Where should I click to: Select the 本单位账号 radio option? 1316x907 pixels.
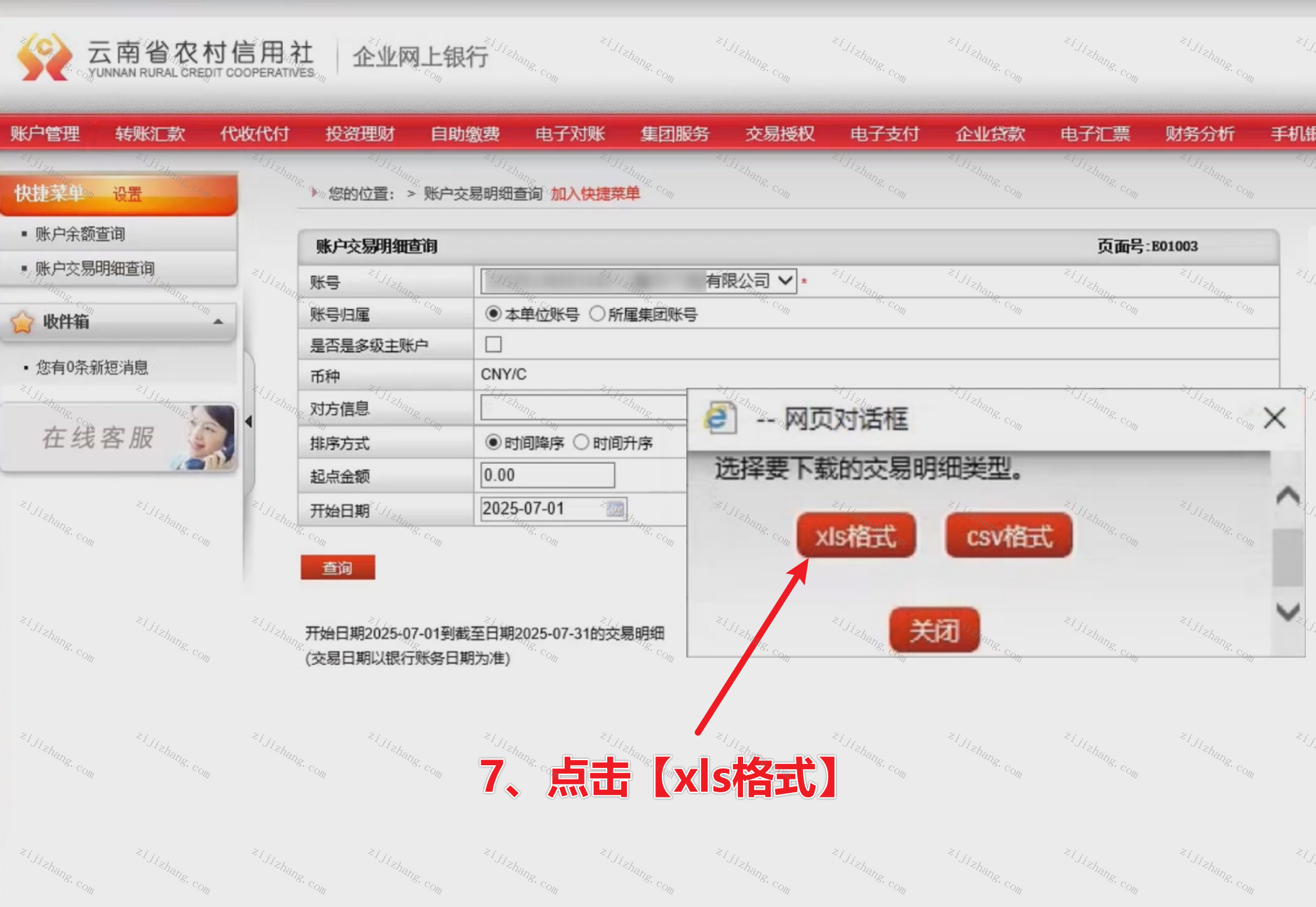click(x=493, y=314)
